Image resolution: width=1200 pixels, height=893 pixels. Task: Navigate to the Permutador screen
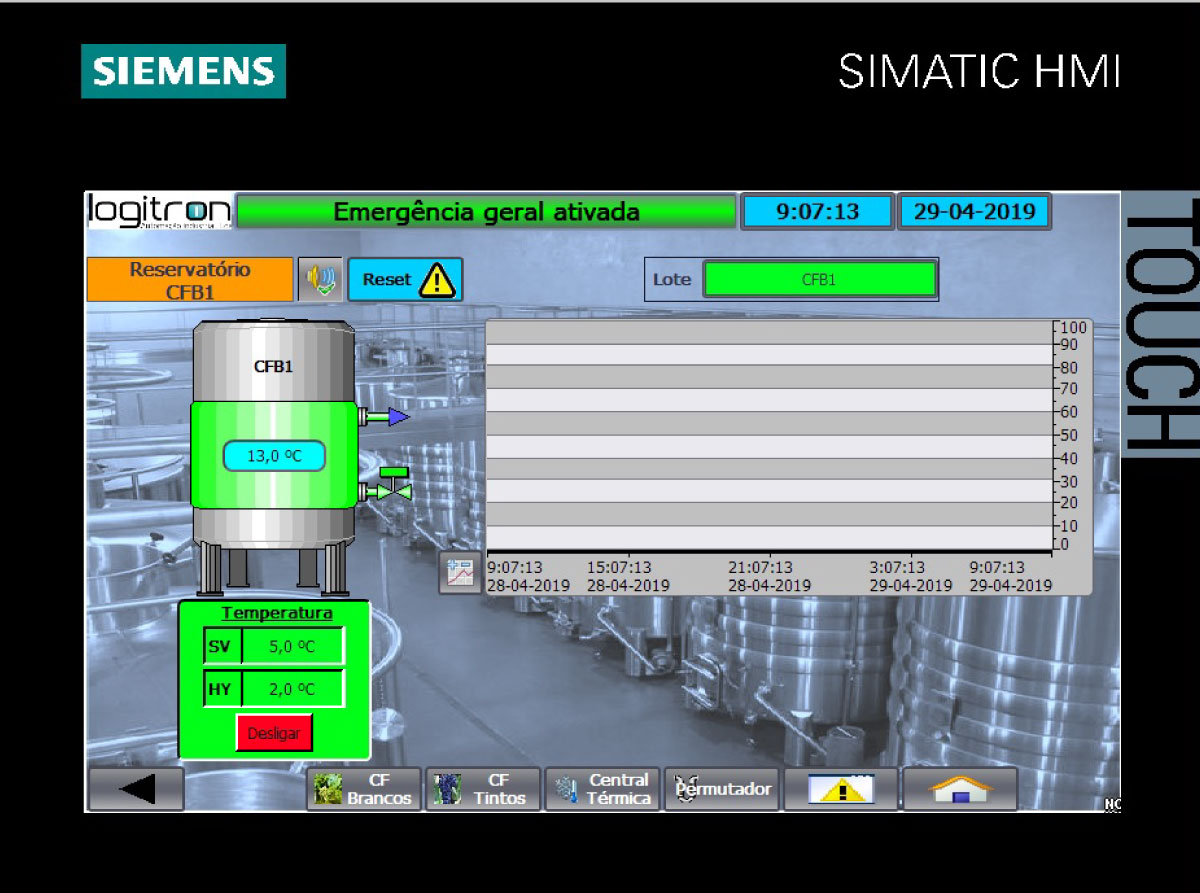(x=722, y=789)
